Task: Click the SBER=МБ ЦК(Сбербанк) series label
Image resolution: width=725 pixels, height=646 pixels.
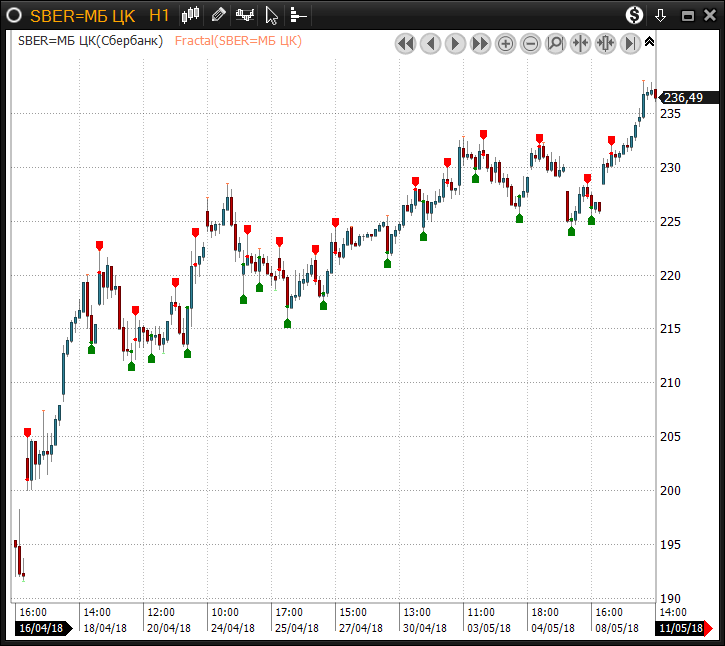Action: click(x=91, y=41)
